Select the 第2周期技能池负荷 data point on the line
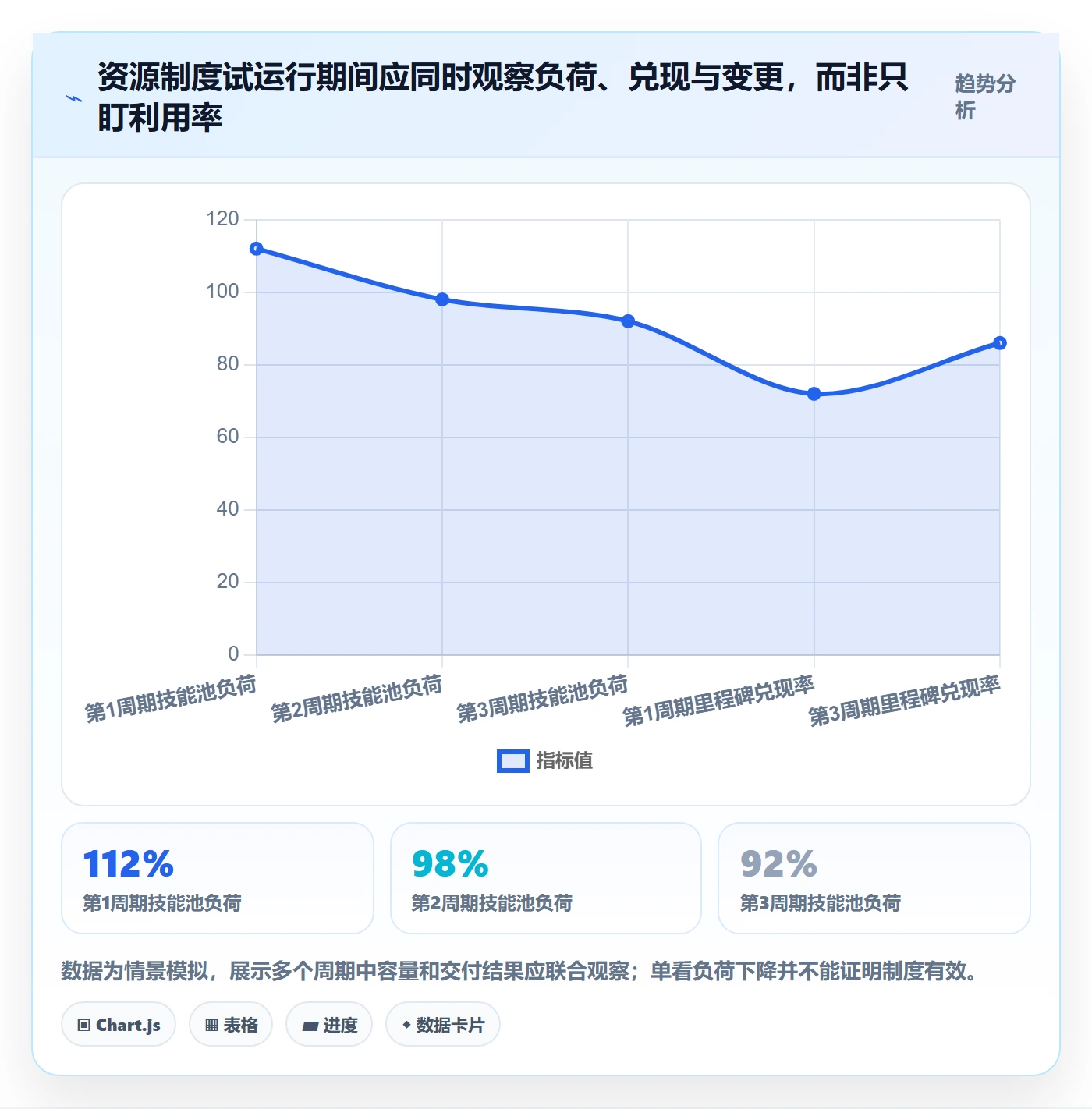 (442, 299)
